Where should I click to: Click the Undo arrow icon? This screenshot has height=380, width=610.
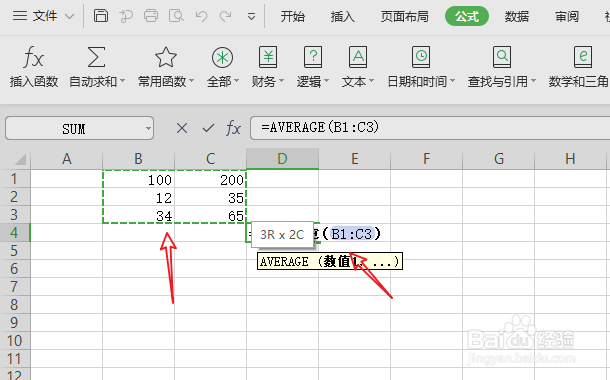[202, 16]
